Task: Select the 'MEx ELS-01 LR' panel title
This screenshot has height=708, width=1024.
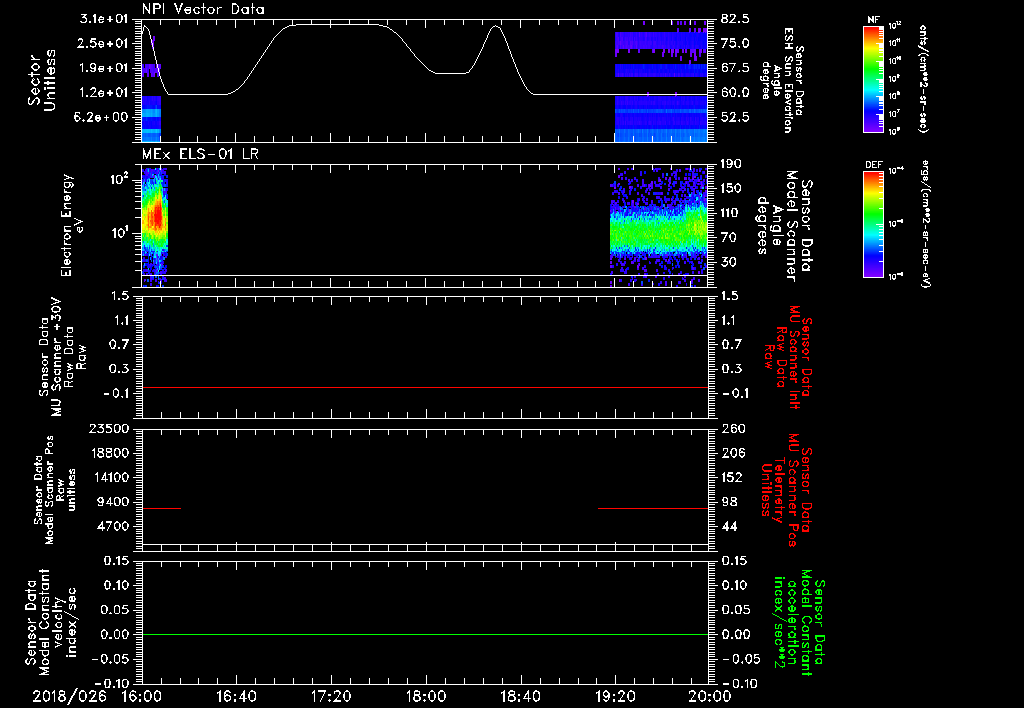Action: 200,154
